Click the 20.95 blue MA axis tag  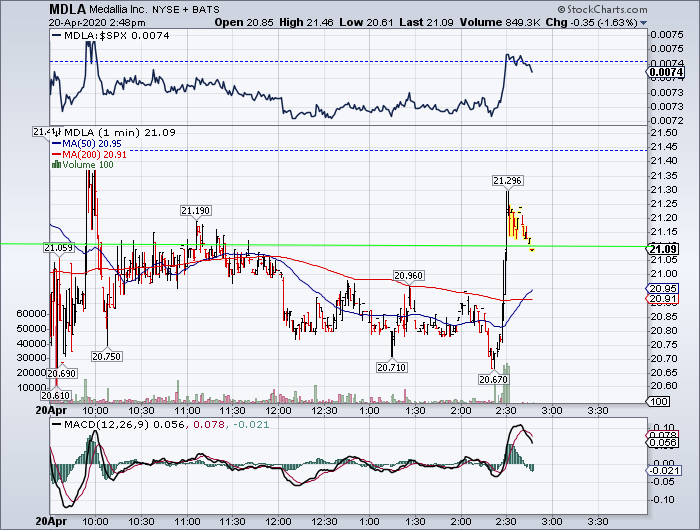(662, 288)
